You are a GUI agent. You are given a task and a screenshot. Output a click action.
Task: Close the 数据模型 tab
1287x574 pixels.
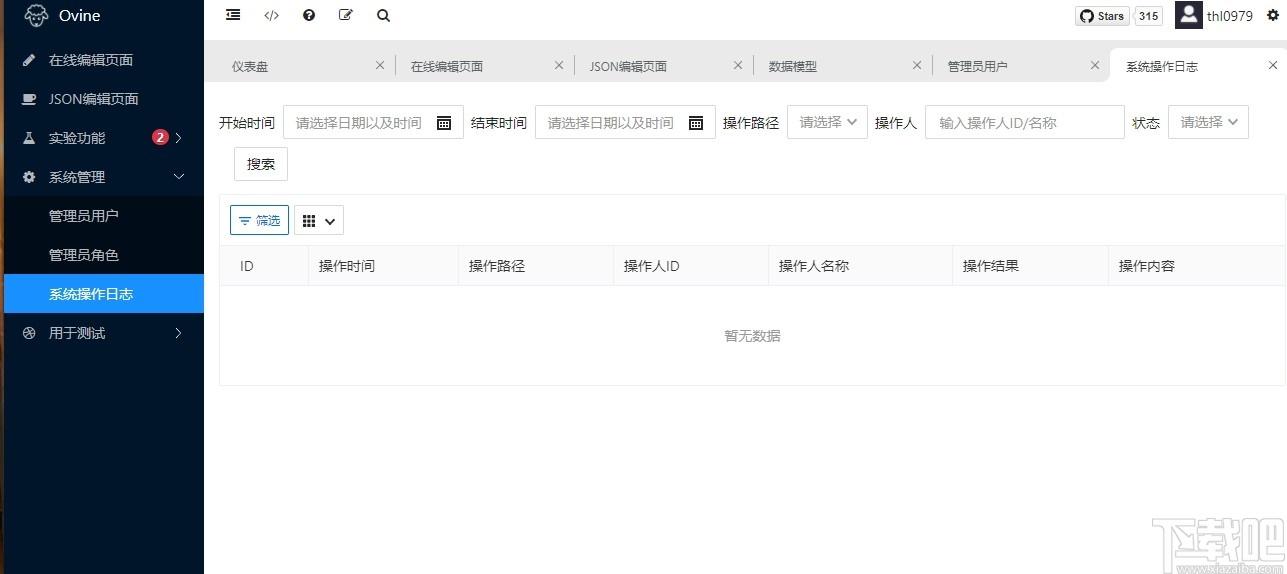(x=917, y=65)
